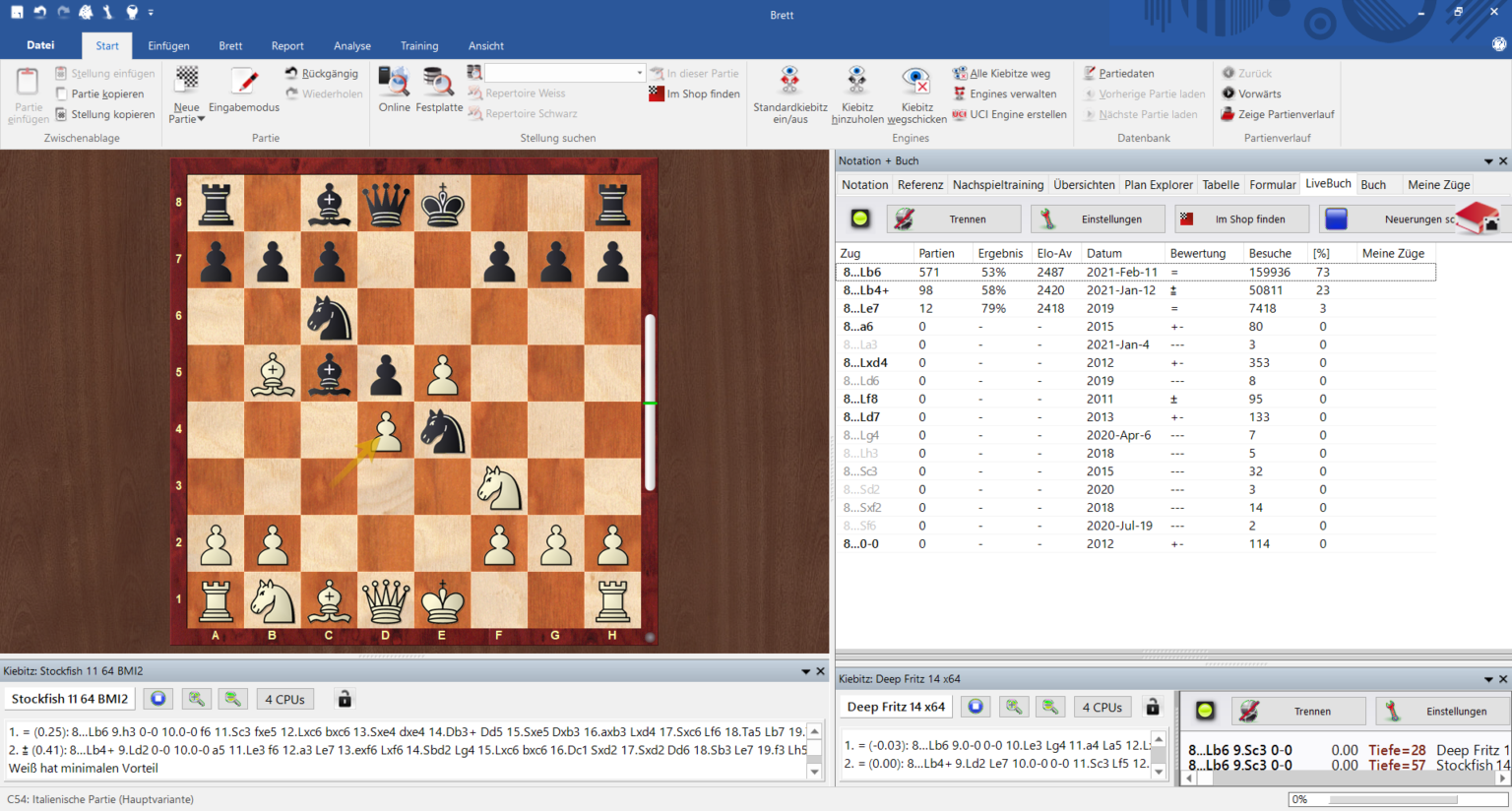This screenshot has height=811, width=1512.
Task: Select the Referenz tab
Action: (x=919, y=184)
